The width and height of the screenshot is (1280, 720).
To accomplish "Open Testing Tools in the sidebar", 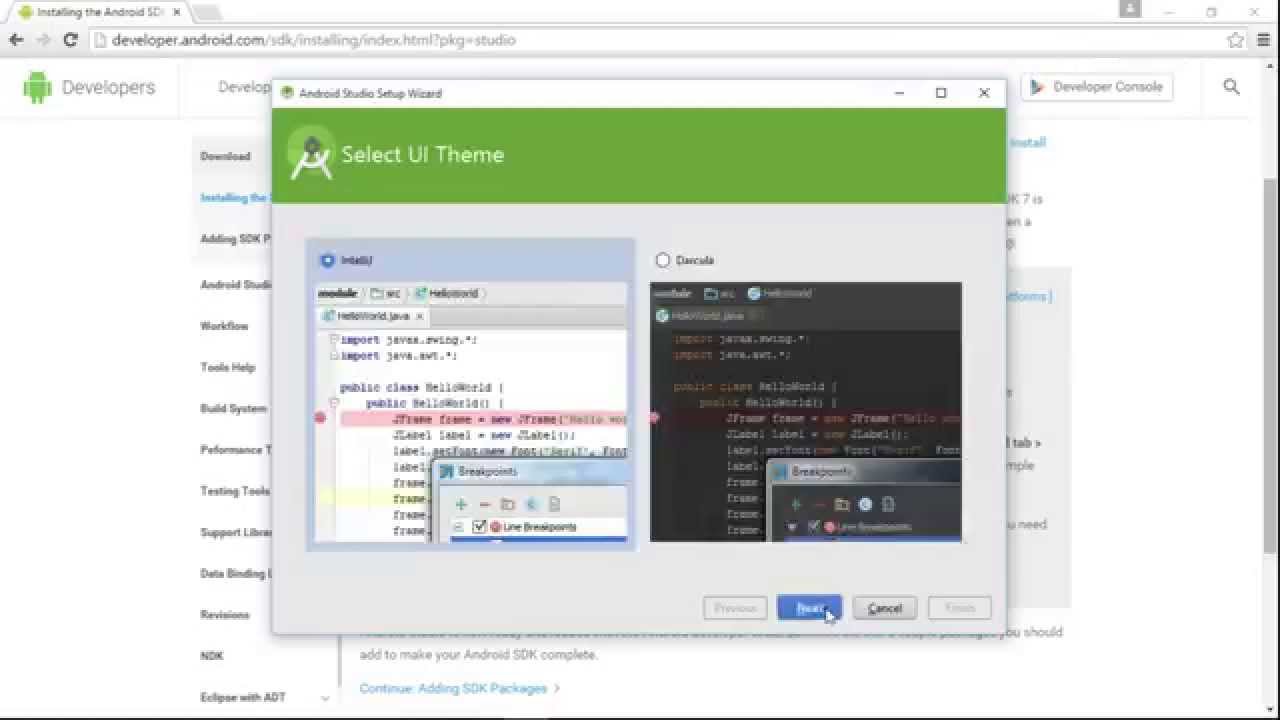I will point(235,491).
